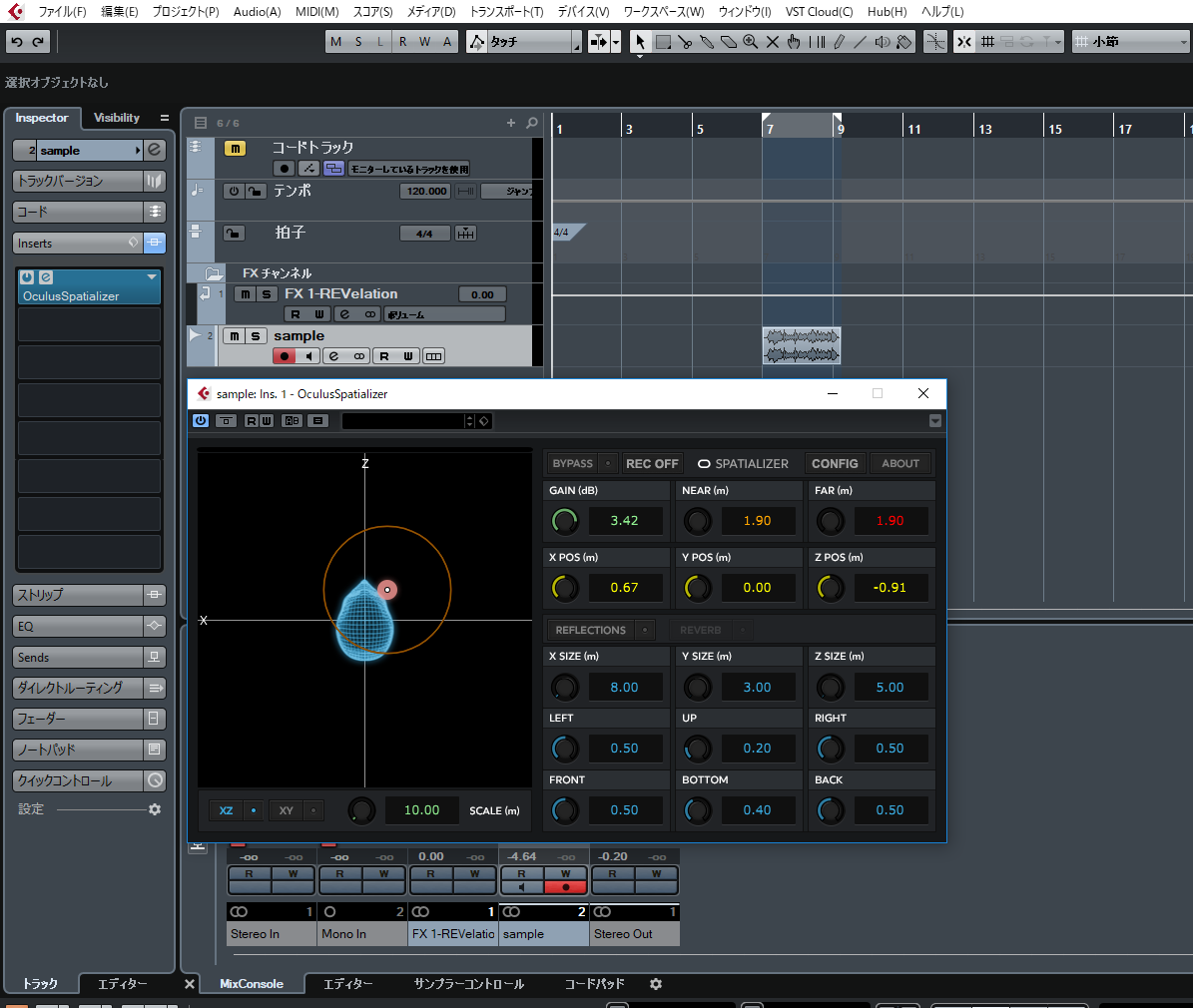This screenshot has width=1193, height=1008.
Task: Select the Line tool
Action: tap(861, 42)
